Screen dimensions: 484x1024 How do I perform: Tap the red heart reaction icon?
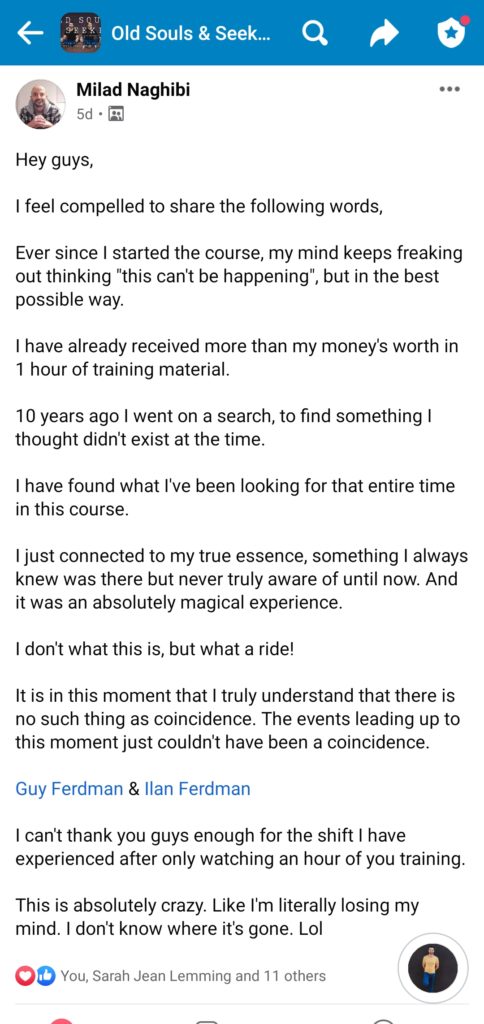click(24, 976)
